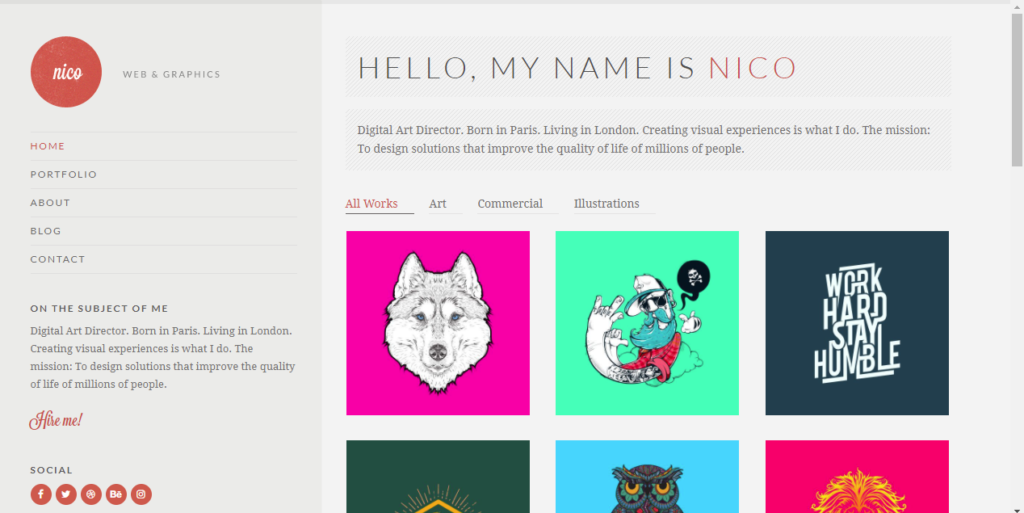The image size is (1024, 513).
Task: Click the round red nico logo
Action: [66, 72]
